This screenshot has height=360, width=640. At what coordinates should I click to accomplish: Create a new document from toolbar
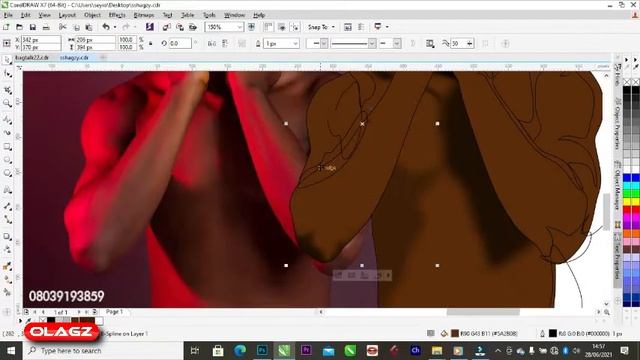6,27
